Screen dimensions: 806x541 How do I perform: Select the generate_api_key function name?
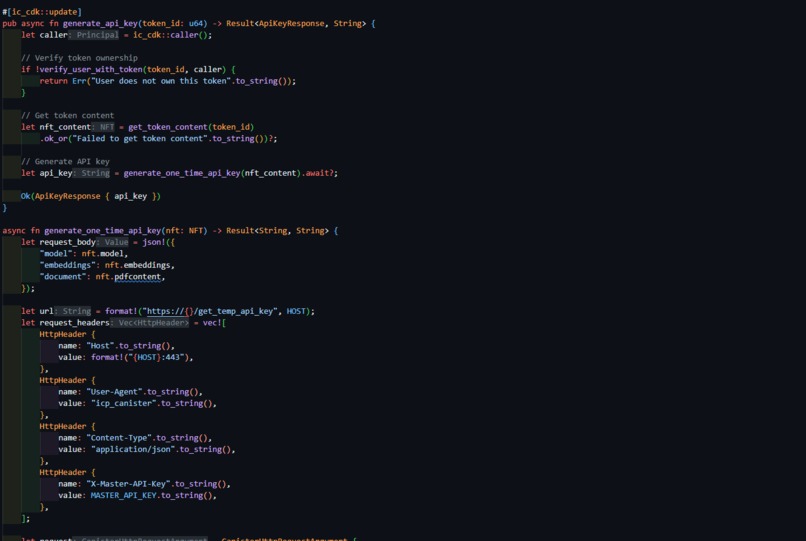pyautogui.click(x=100, y=23)
